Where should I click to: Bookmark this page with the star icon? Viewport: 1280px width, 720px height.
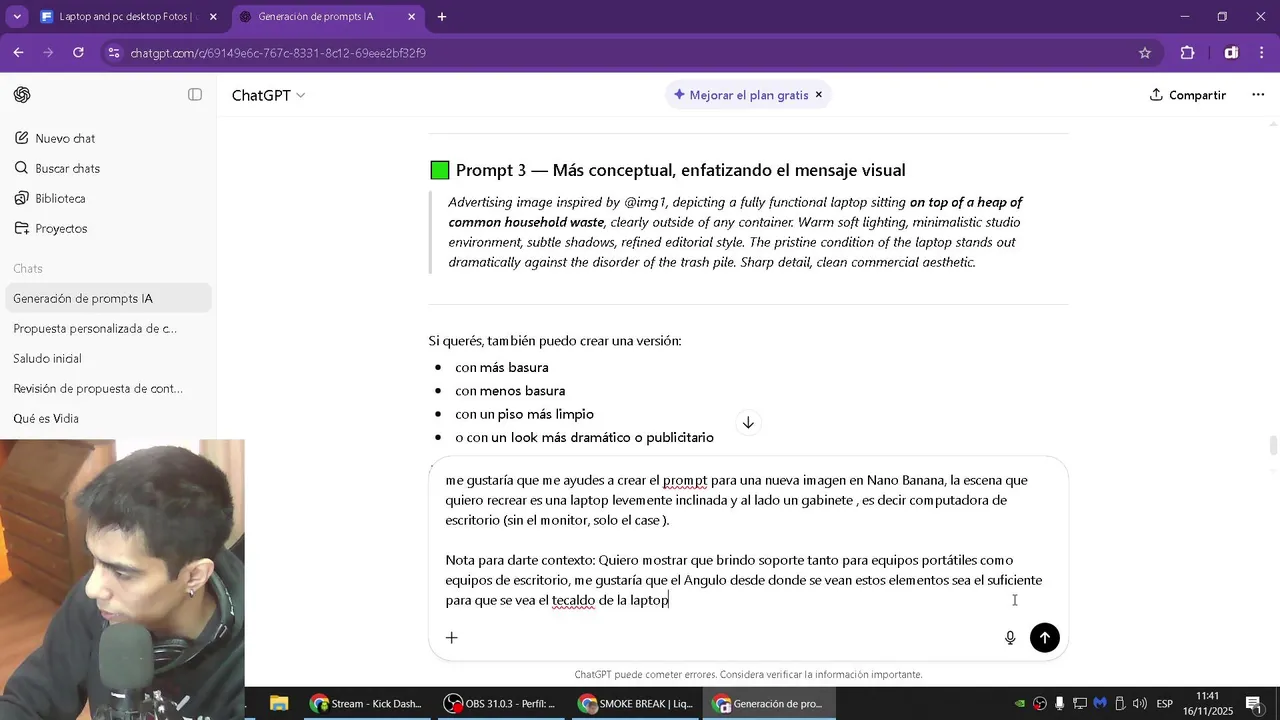pyautogui.click(x=1145, y=53)
